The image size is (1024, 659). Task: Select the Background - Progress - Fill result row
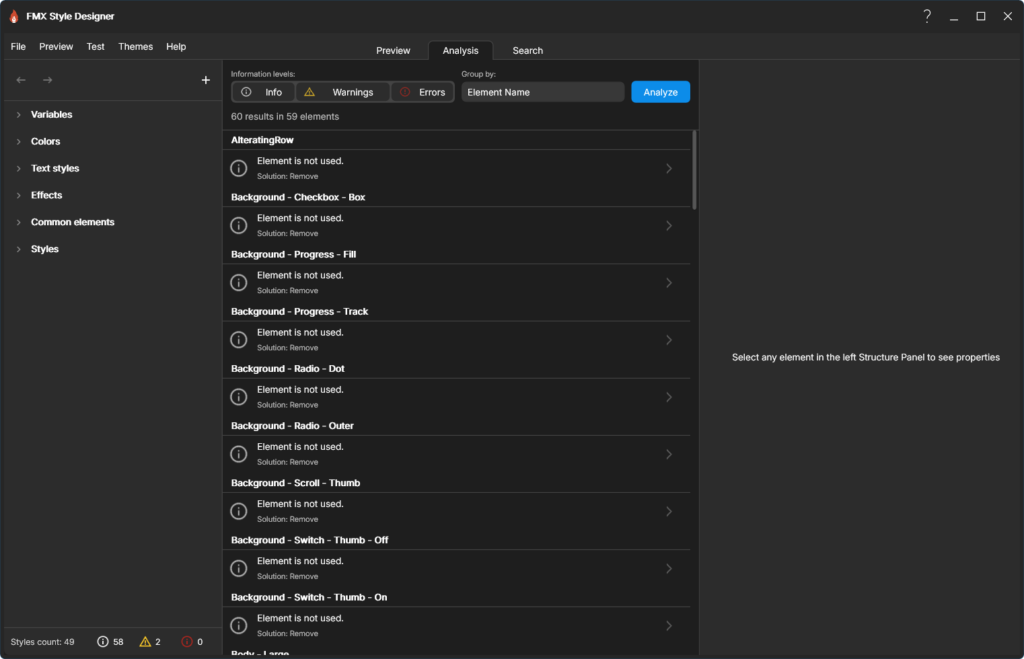pos(456,282)
